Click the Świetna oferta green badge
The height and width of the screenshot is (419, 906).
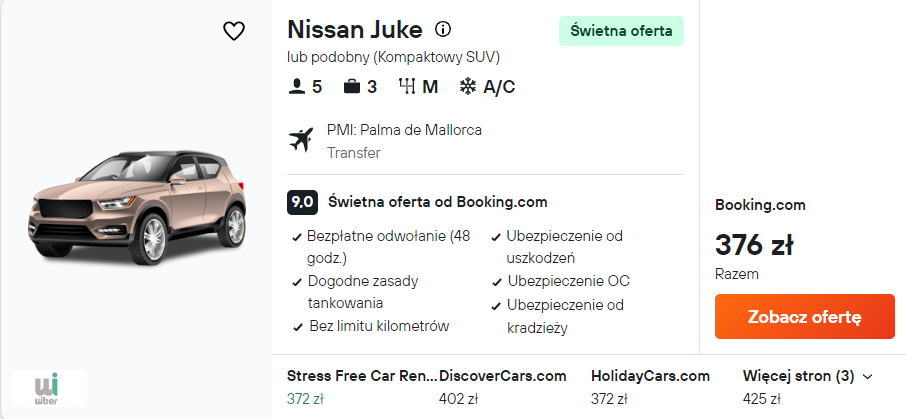621,31
